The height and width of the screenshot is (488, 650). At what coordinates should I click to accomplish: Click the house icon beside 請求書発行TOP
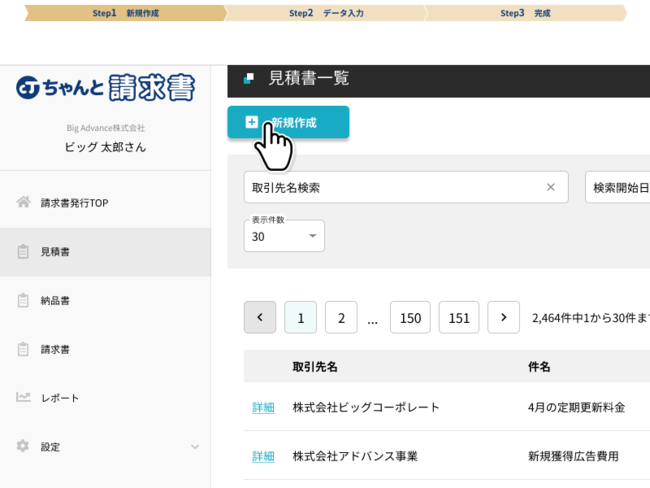pyautogui.click(x=23, y=202)
